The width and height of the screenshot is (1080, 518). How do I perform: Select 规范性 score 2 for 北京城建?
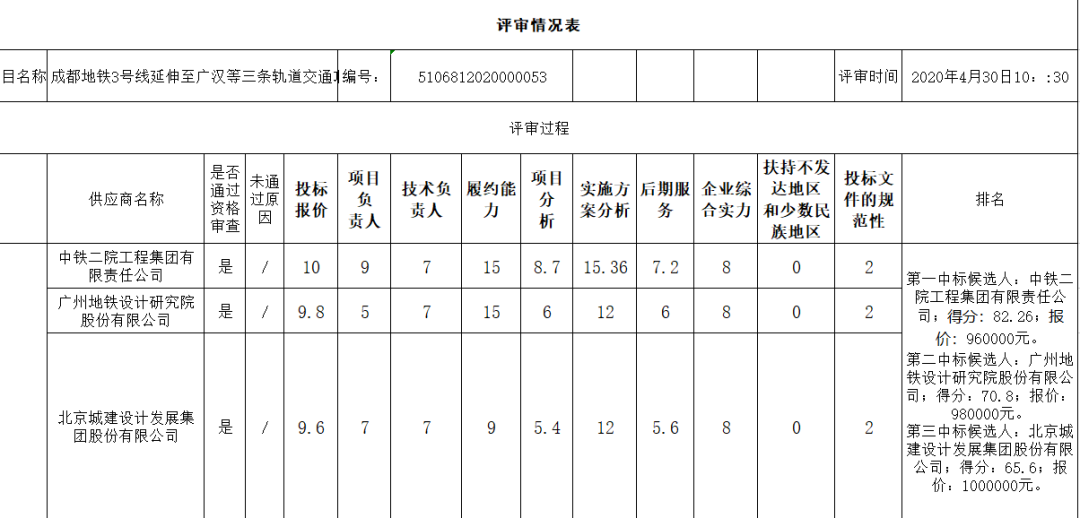(869, 427)
